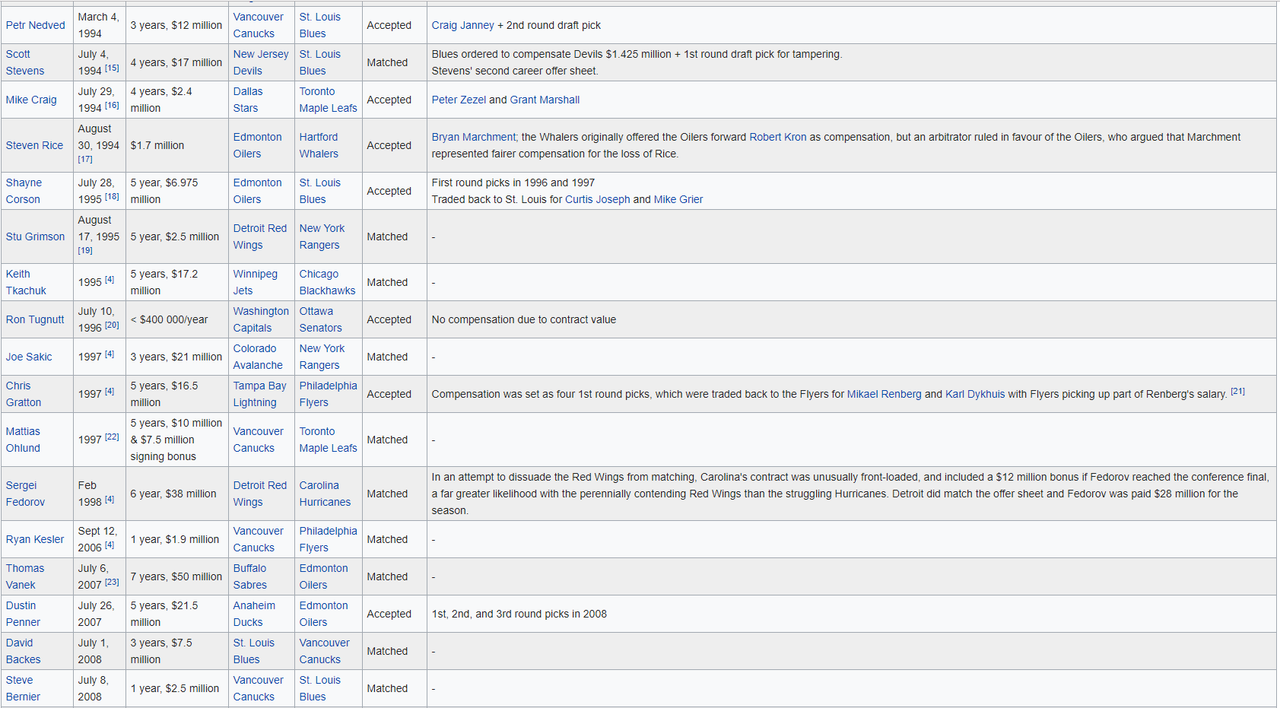This screenshot has height=708, width=1280.
Task: Open the Mattias Ohlund player link
Action: pyautogui.click(x=24, y=440)
